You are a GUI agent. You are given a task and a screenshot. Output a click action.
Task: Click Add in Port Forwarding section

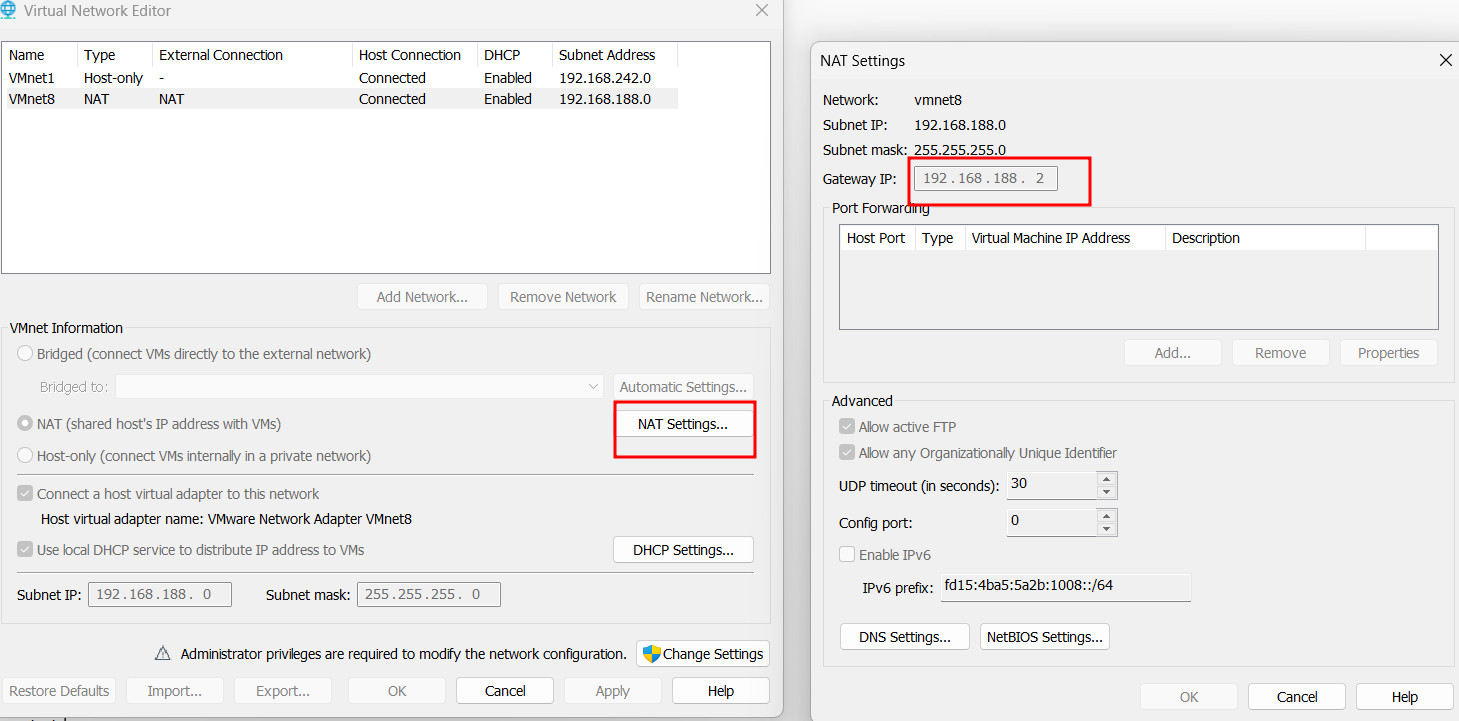(x=1173, y=353)
